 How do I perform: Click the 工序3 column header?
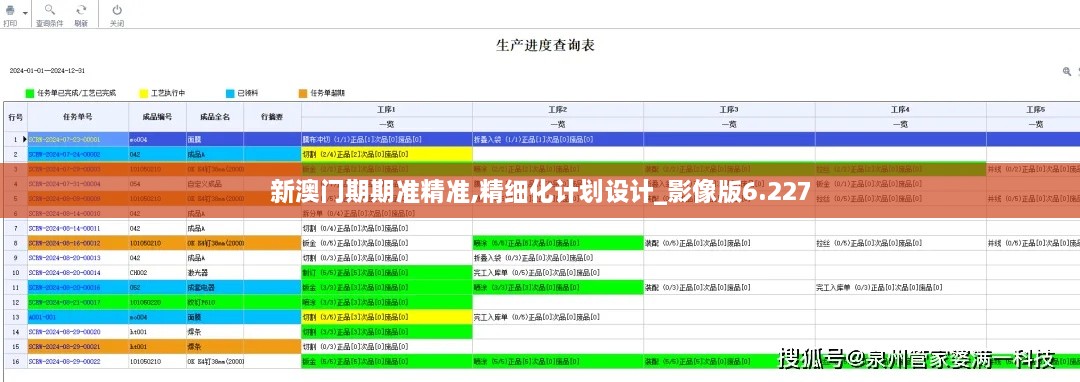[729, 109]
